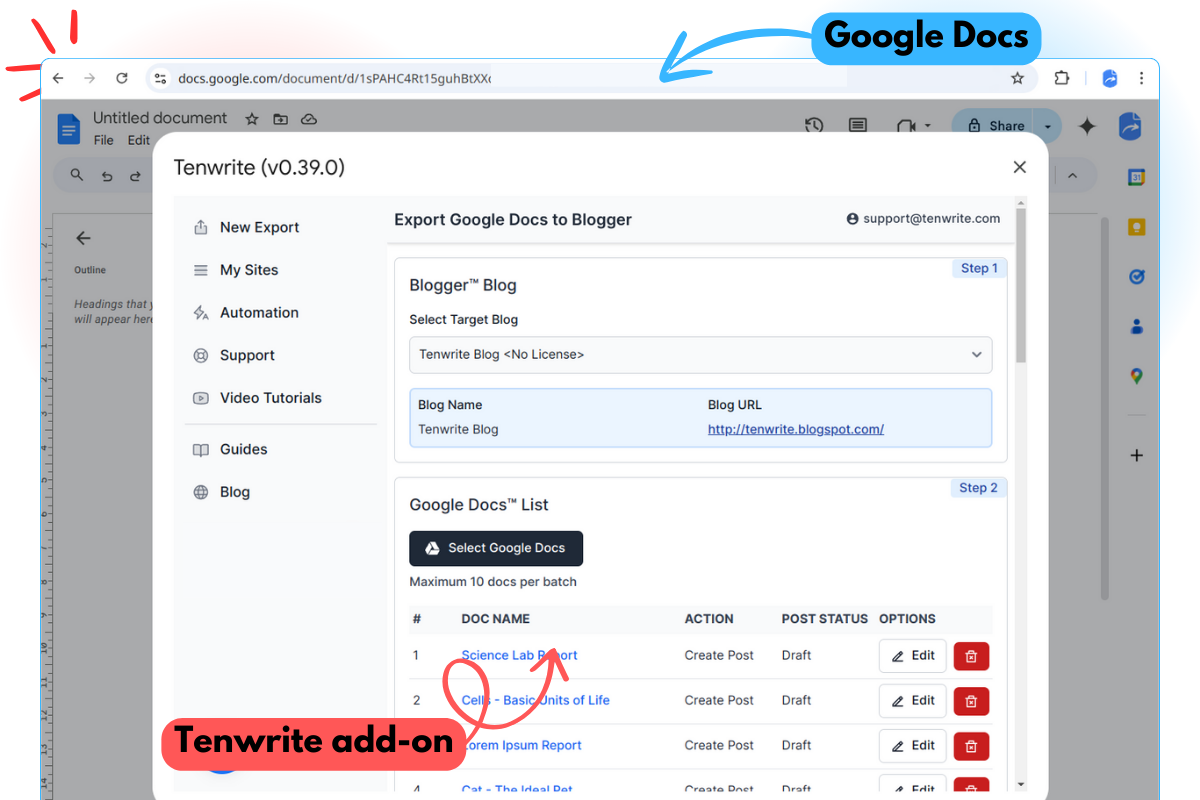Image resolution: width=1200 pixels, height=800 pixels.
Task: Click the DOC NAME column header
Action: point(496,619)
